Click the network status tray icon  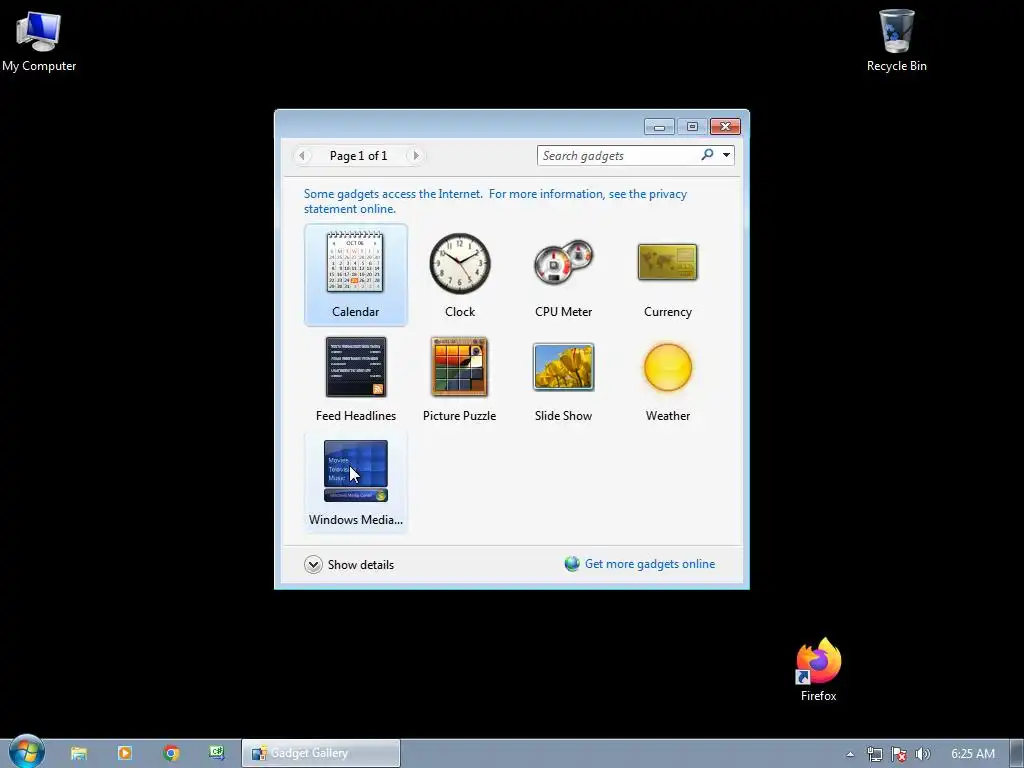874,754
